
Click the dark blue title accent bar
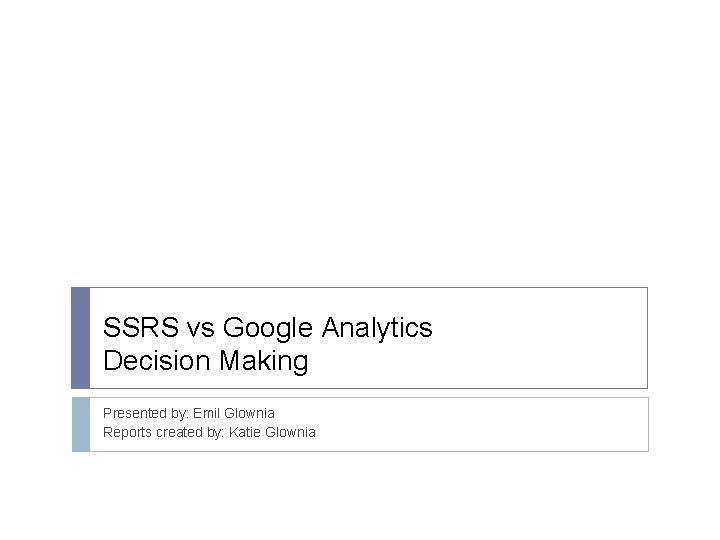80,338
